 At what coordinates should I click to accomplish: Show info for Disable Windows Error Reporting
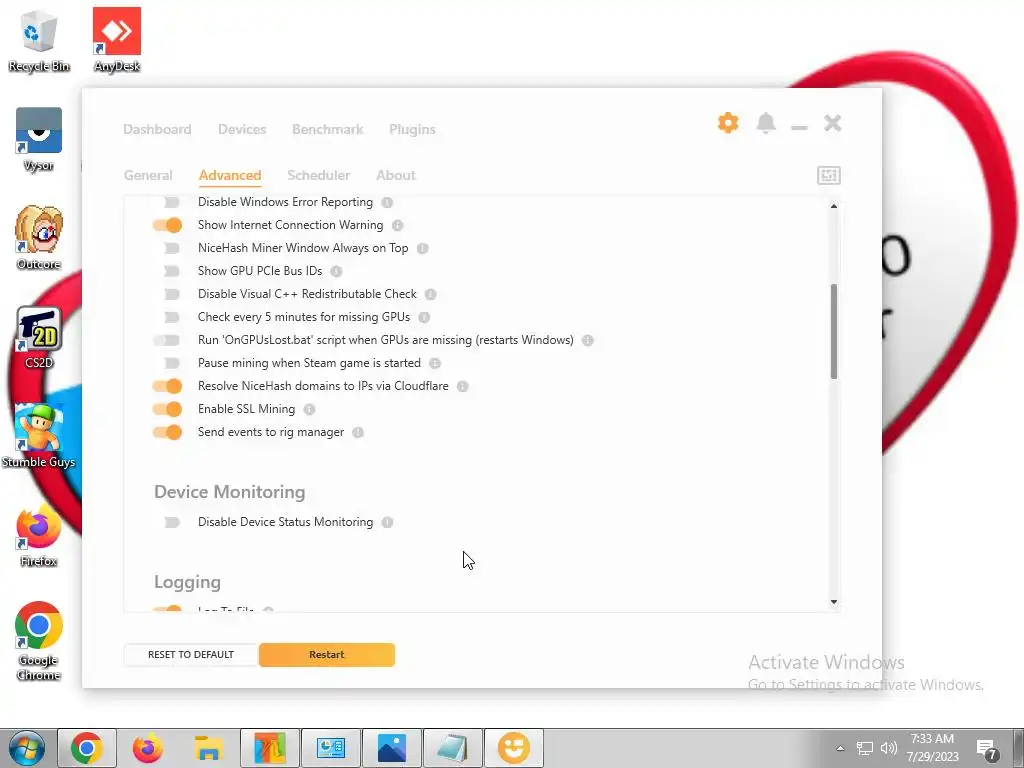pos(387,202)
